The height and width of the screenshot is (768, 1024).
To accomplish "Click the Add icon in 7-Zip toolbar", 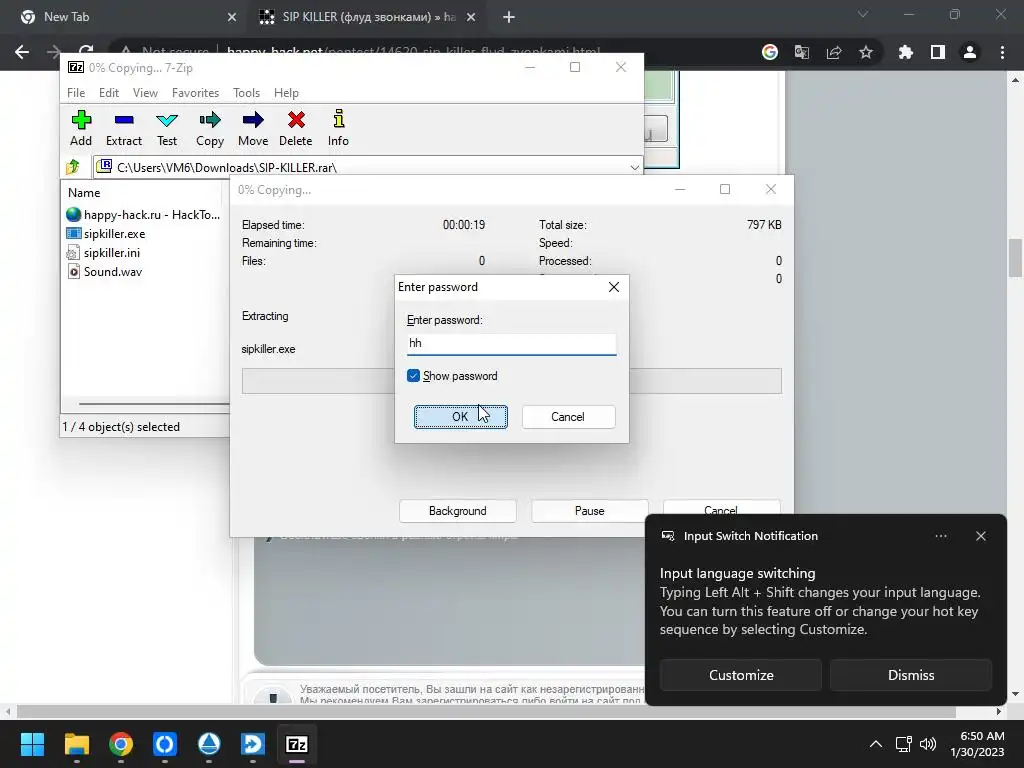I will click(81, 128).
